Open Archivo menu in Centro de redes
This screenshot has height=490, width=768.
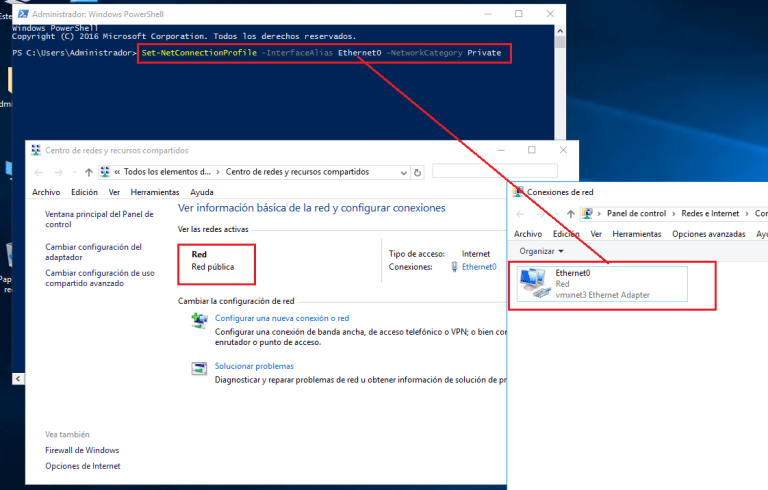[x=46, y=192]
